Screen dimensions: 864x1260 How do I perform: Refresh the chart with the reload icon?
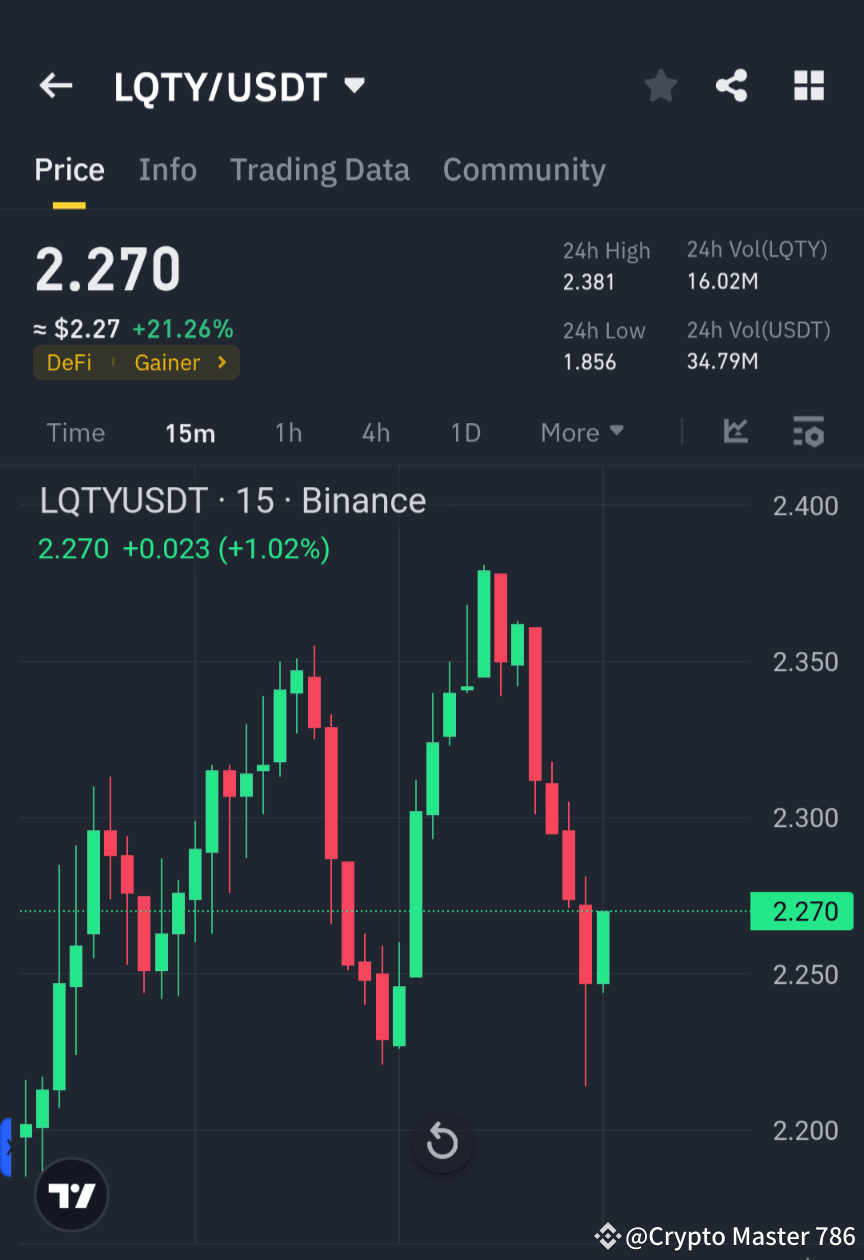[x=441, y=1141]
